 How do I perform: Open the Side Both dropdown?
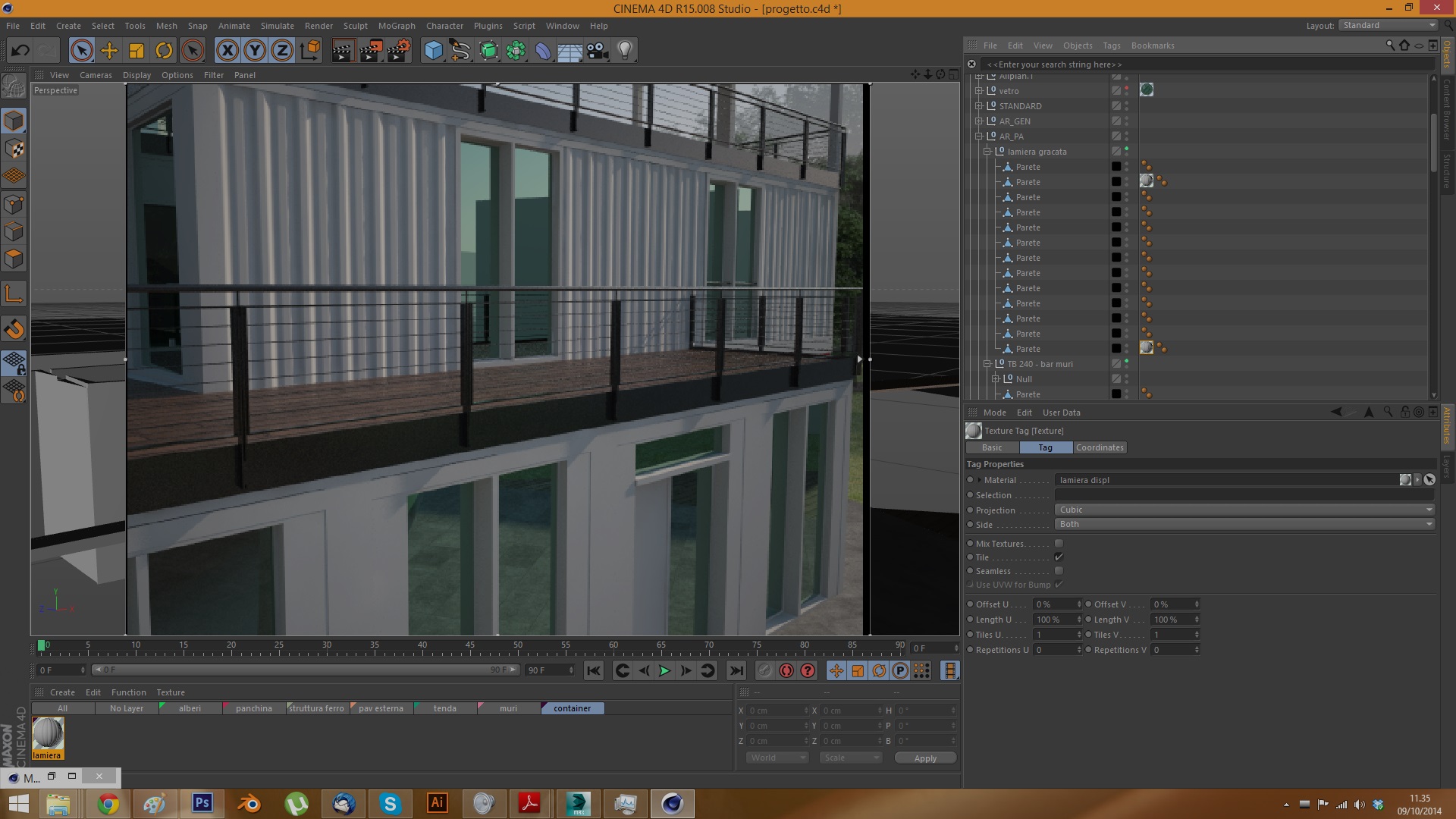[1244, 524]
